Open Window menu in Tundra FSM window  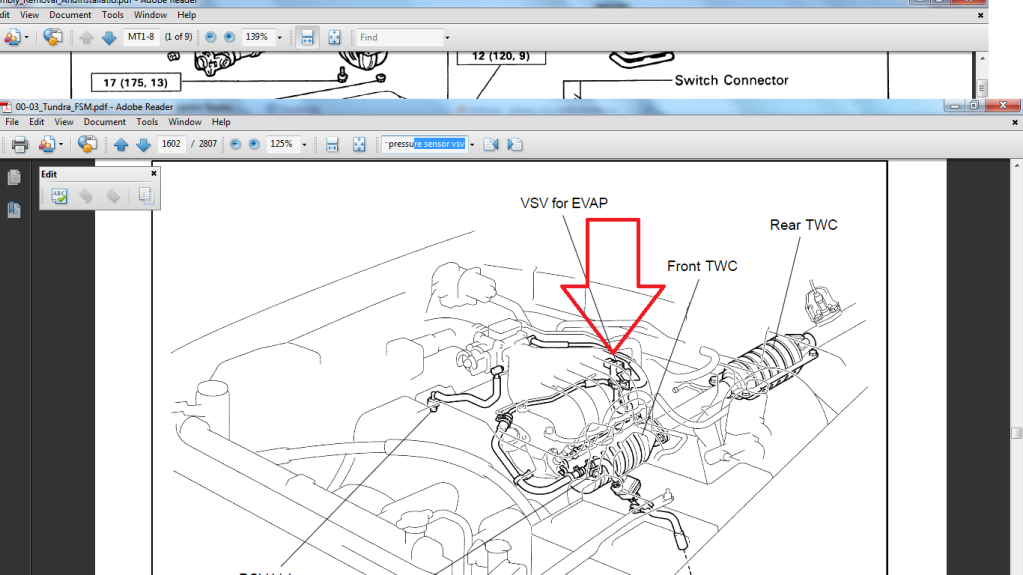click(185, 122)
